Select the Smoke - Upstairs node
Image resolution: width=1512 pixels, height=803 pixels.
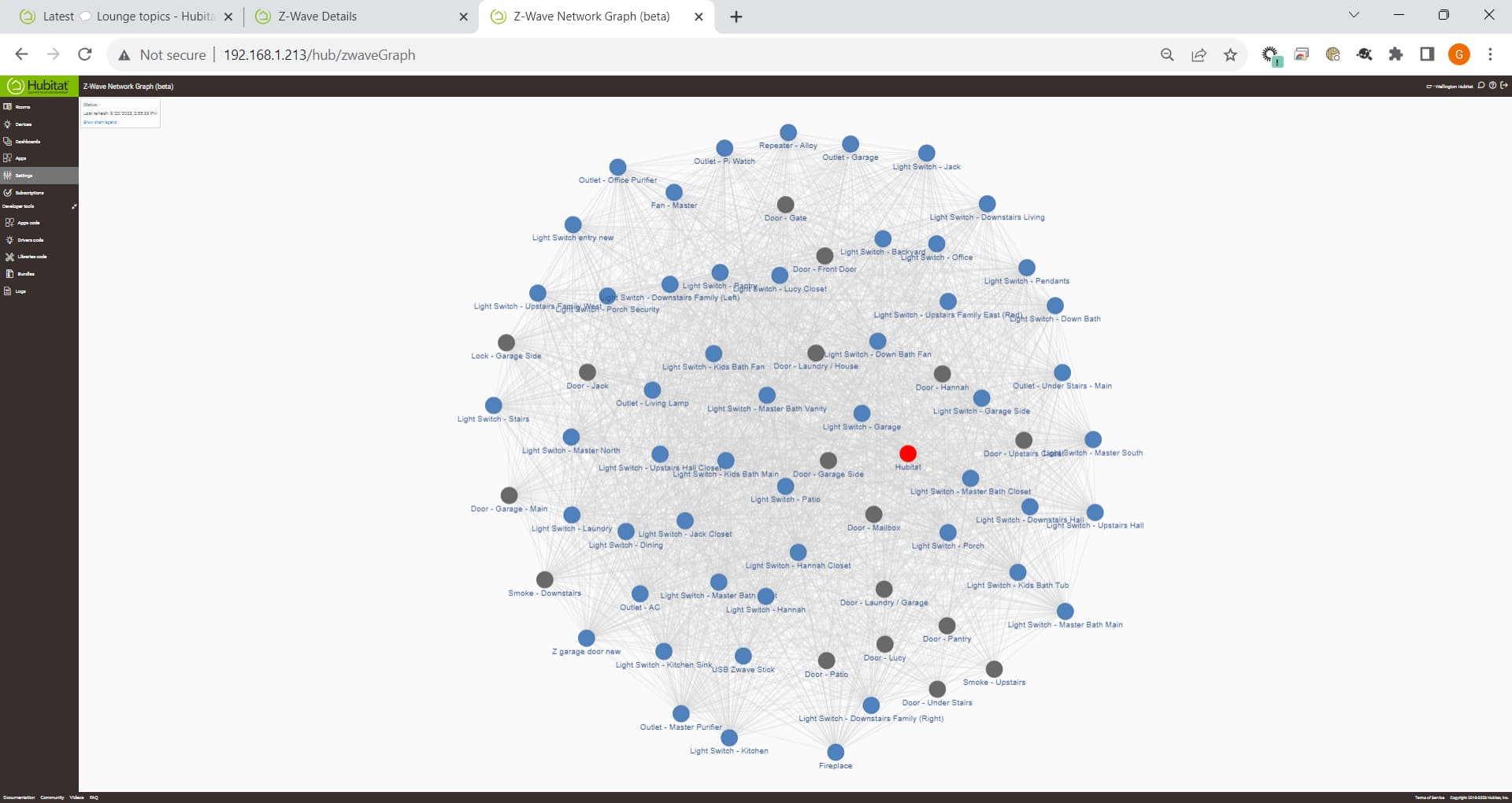click(x=995, y=668)
